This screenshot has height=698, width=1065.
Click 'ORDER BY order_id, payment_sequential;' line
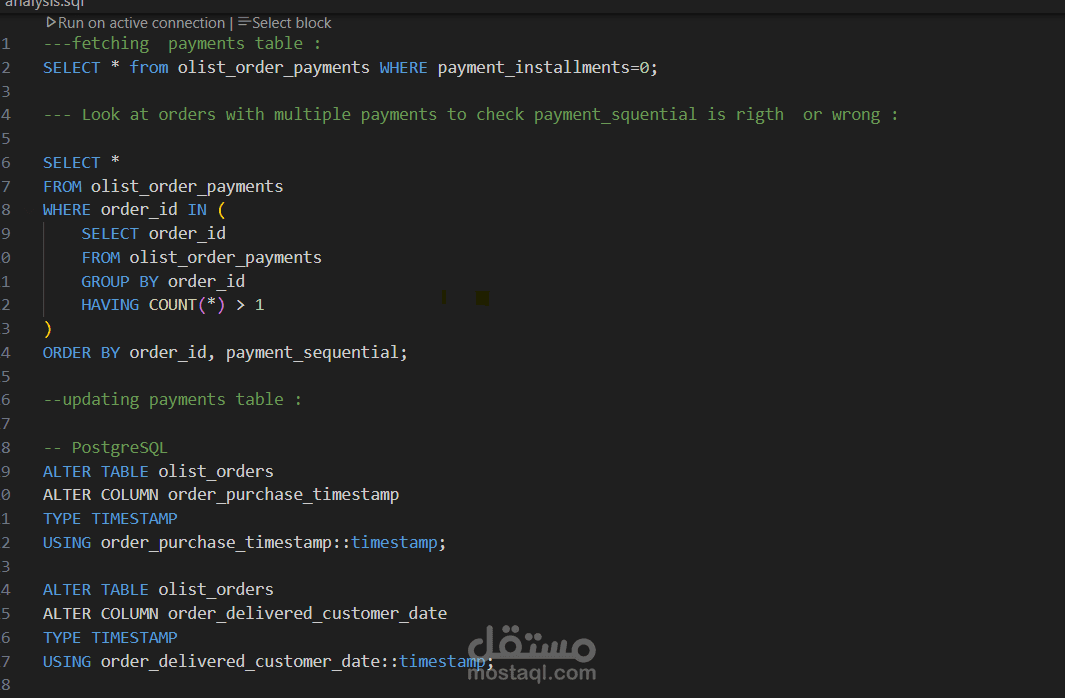tap(225, 352)
